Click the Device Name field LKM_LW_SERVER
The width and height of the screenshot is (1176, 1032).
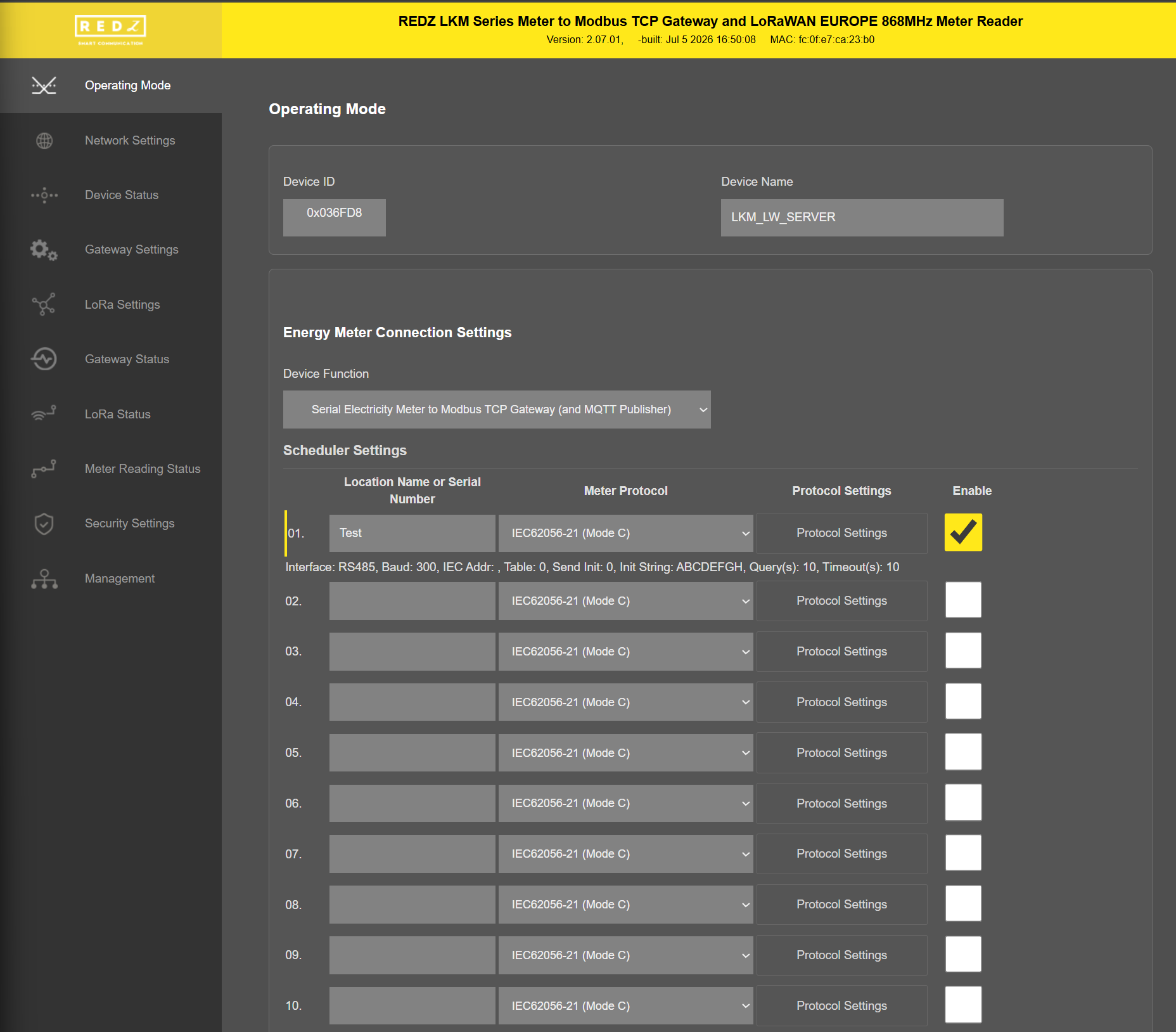pyautogui.click(x=862, y=217)
